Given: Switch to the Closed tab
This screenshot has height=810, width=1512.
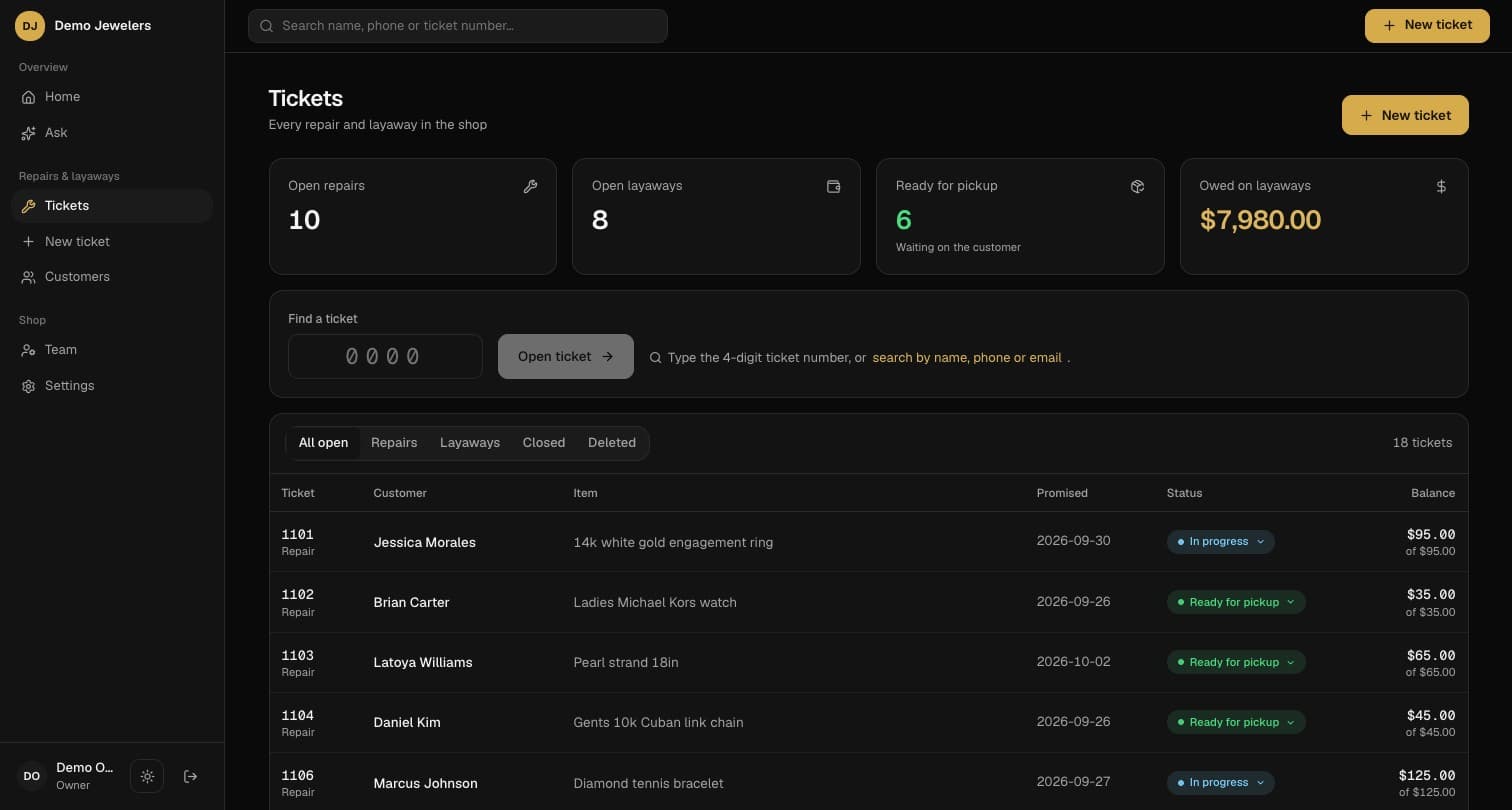Looking at the screenshot, I should [544, 443].
